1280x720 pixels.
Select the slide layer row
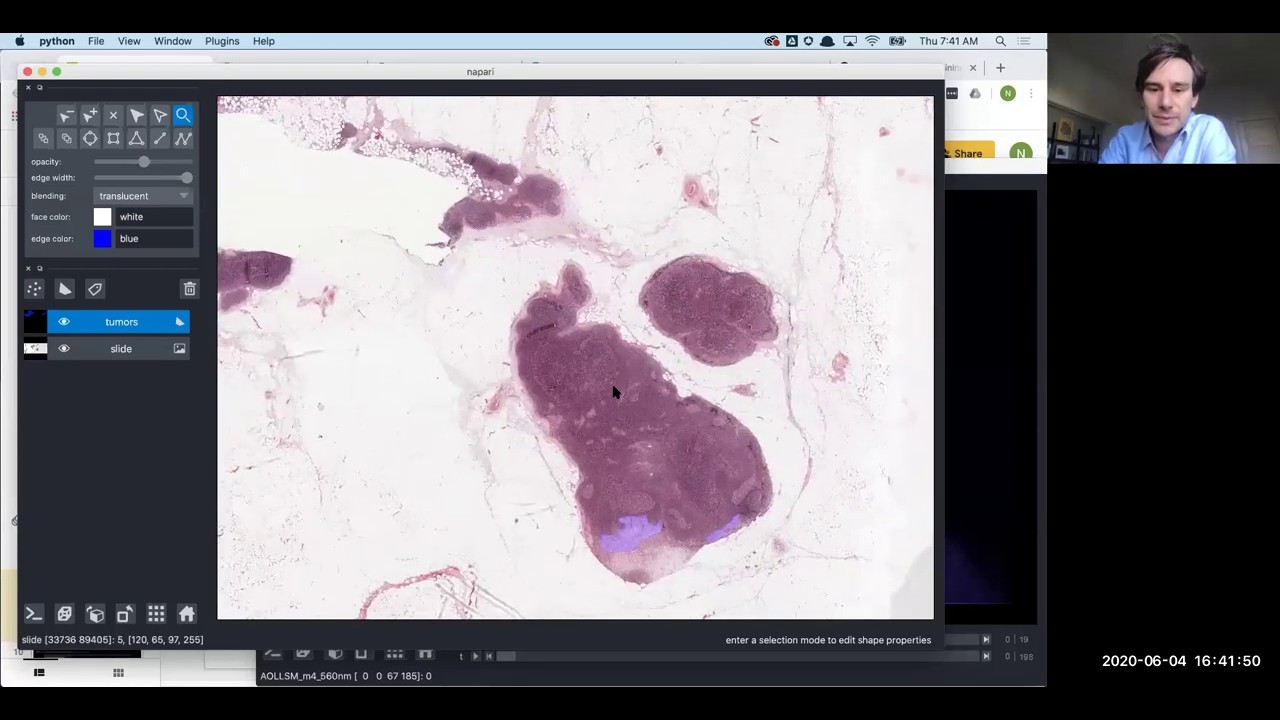coord(118,349)
